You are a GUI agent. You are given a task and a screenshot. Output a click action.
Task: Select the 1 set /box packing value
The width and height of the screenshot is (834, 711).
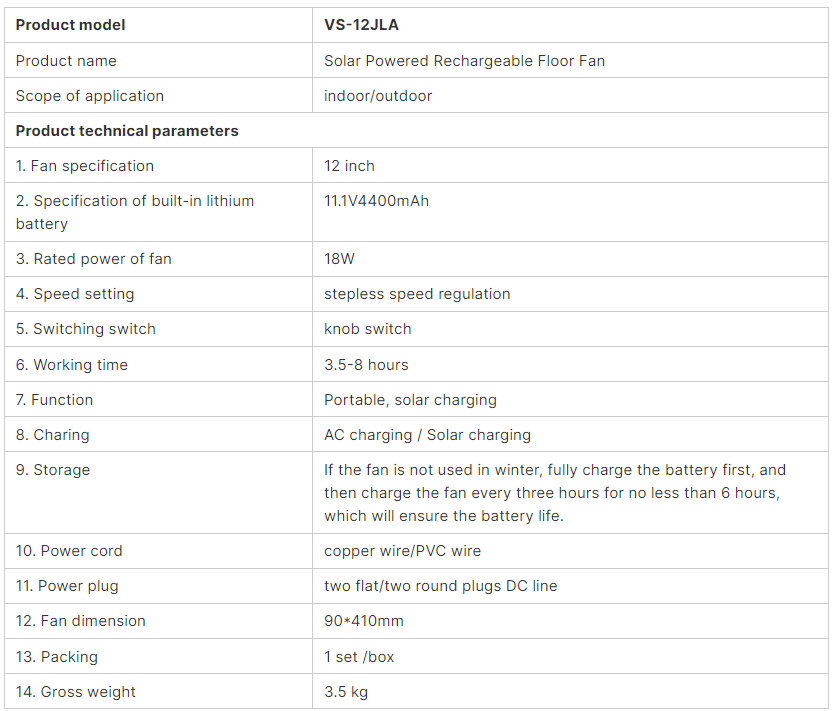[359, 657]
